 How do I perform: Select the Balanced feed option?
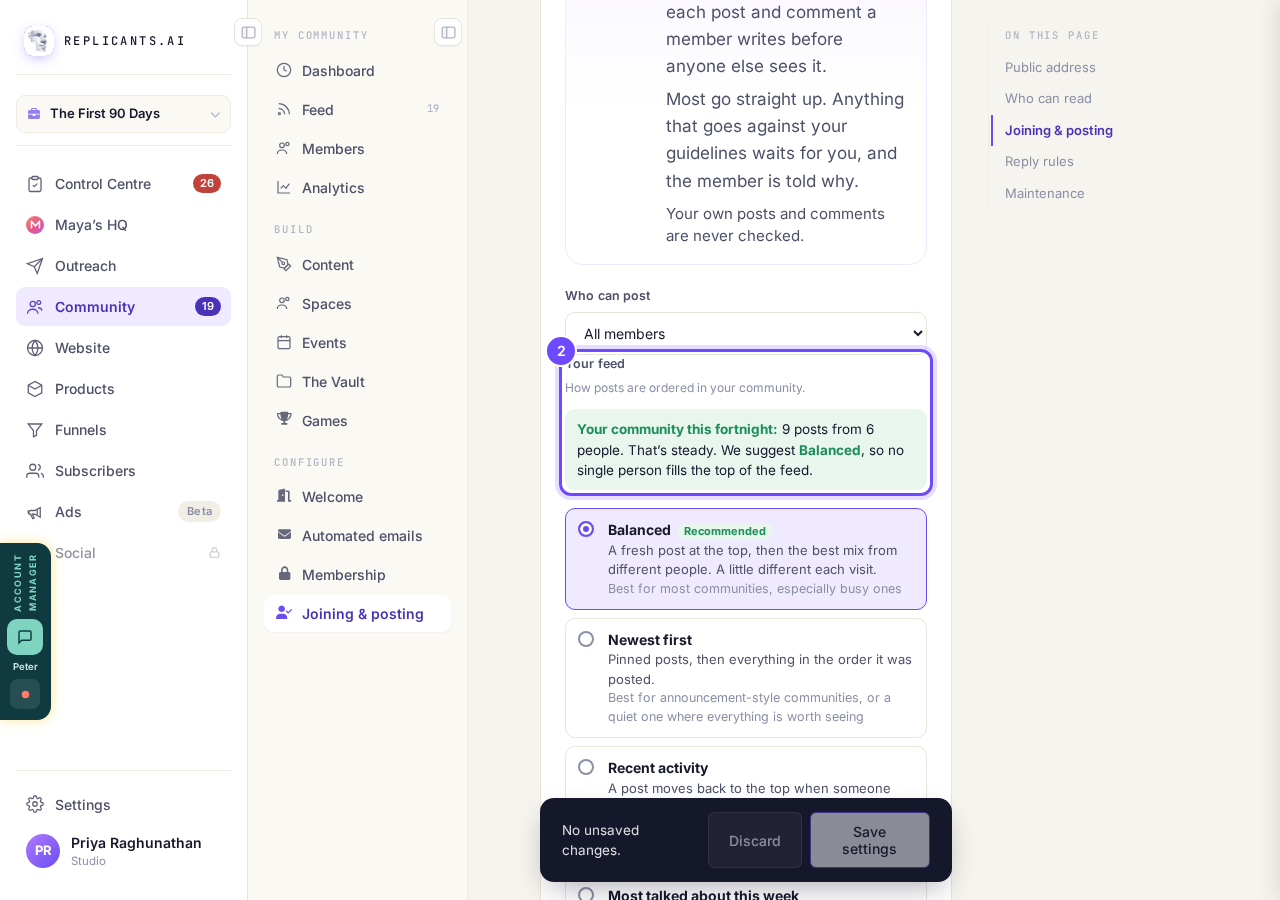click(746, 559)
